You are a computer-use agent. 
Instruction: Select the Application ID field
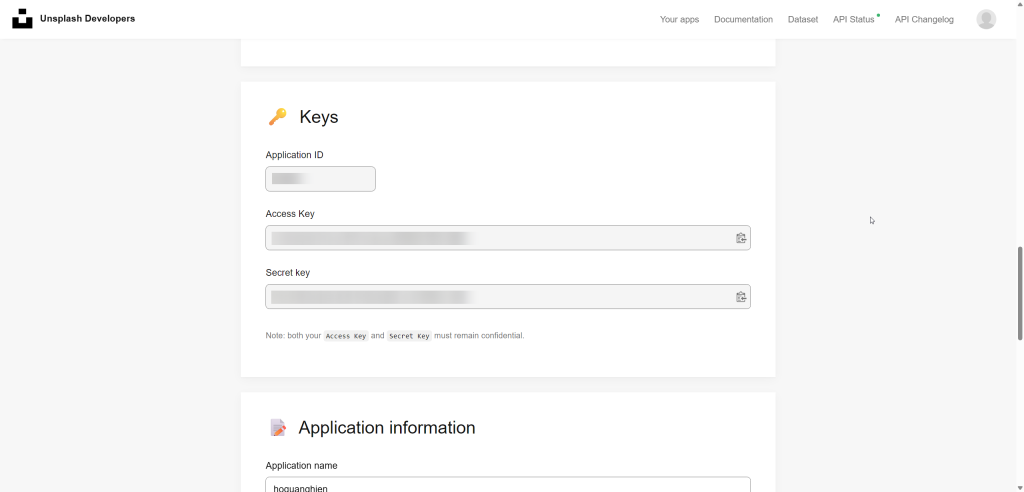coord(320,179)
